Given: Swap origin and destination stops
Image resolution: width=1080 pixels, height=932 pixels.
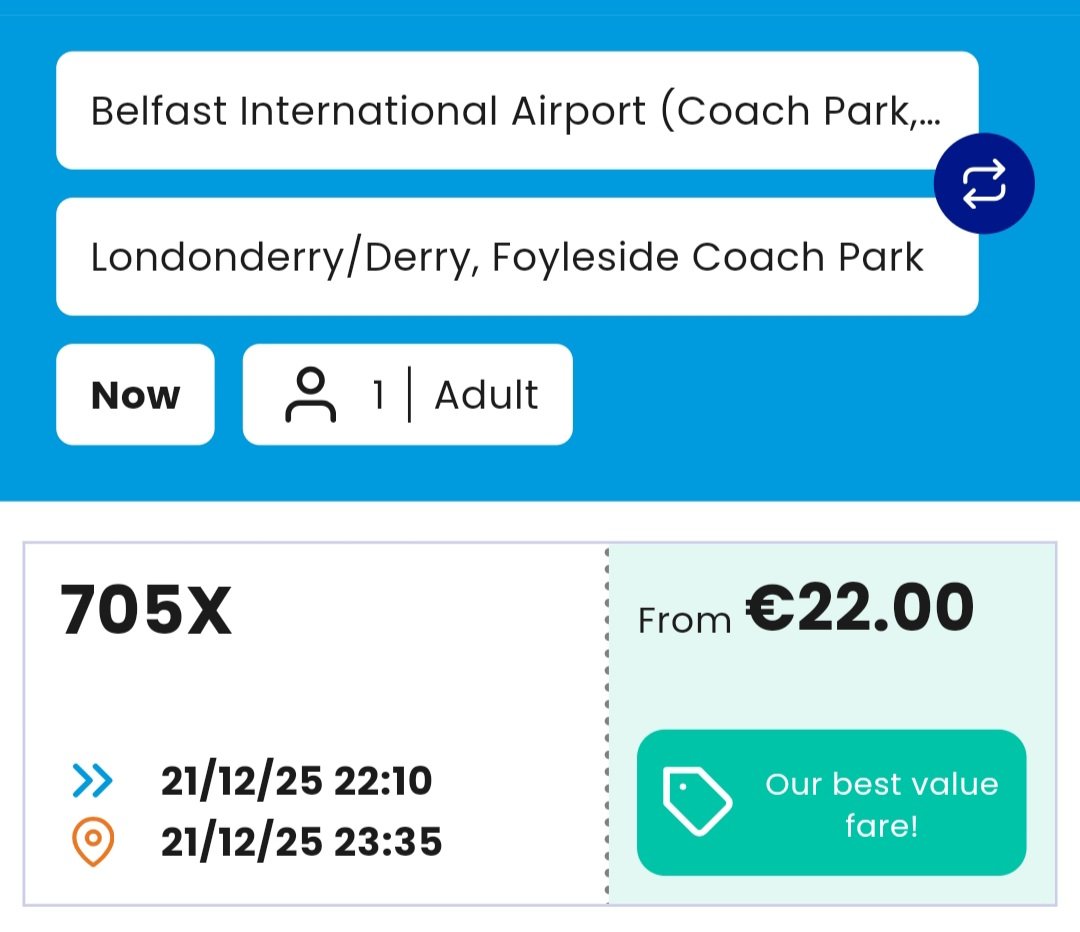Looking at the screenshot, I should (x=983, y=184).
